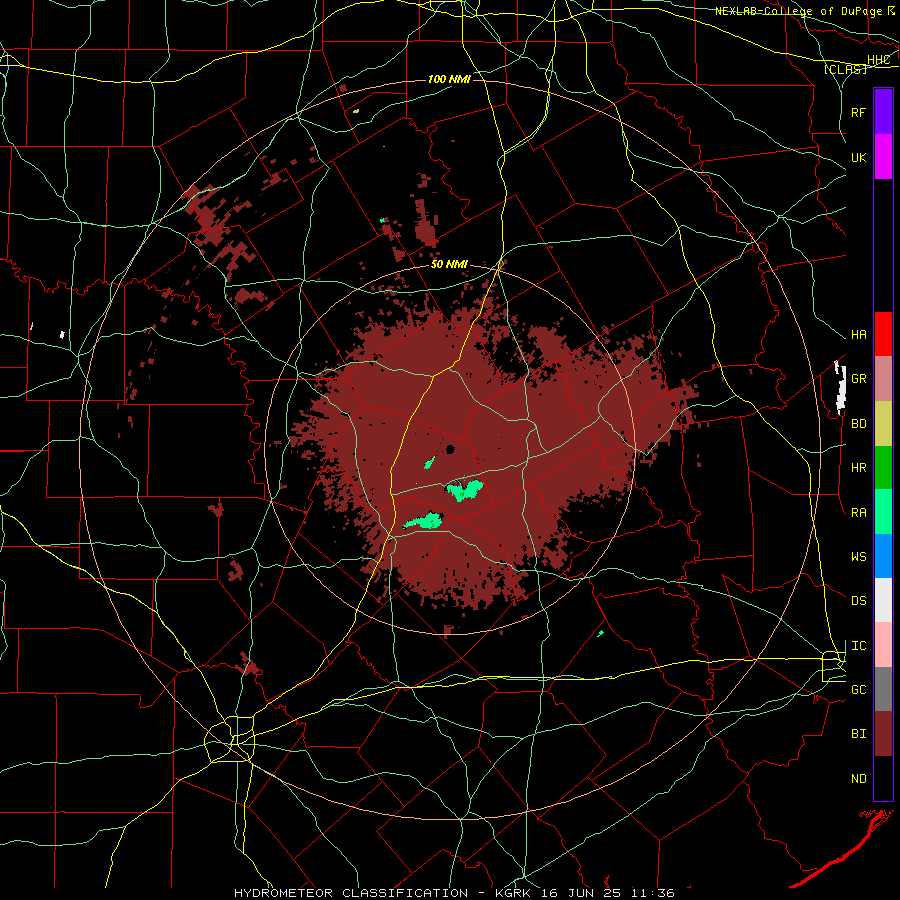This screenshot has width=900, height=900.
Task: Click the HR dark green legend swatch
Action: [x=883, y=468]
